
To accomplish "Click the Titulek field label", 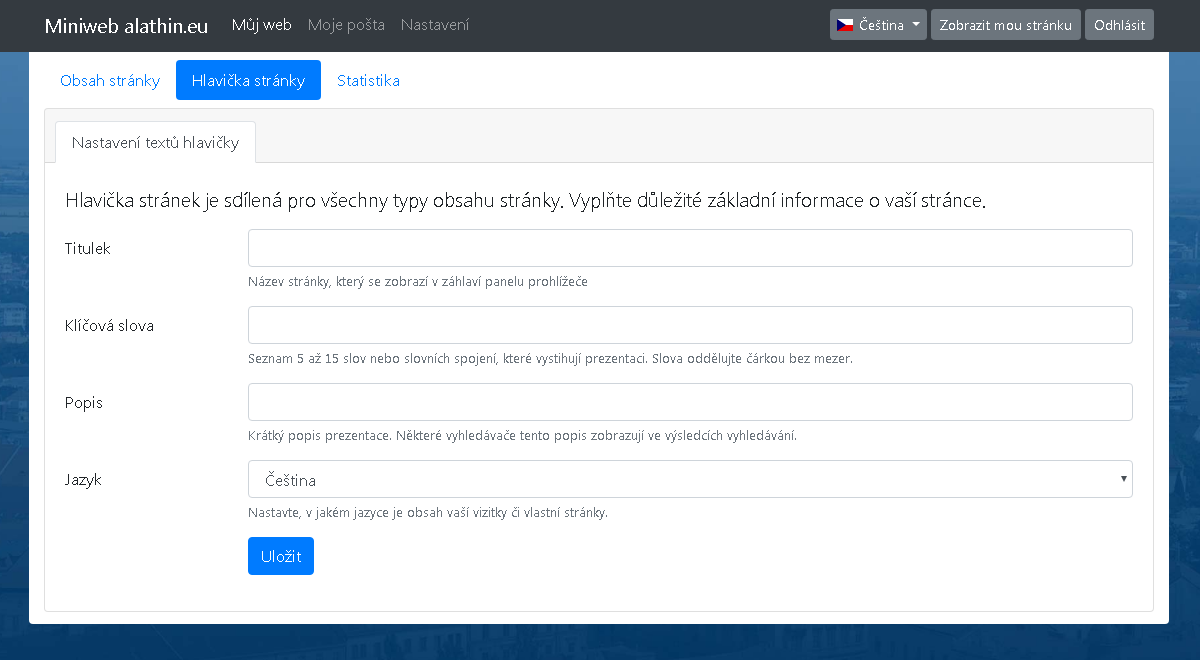I will [x=88, y=248].
